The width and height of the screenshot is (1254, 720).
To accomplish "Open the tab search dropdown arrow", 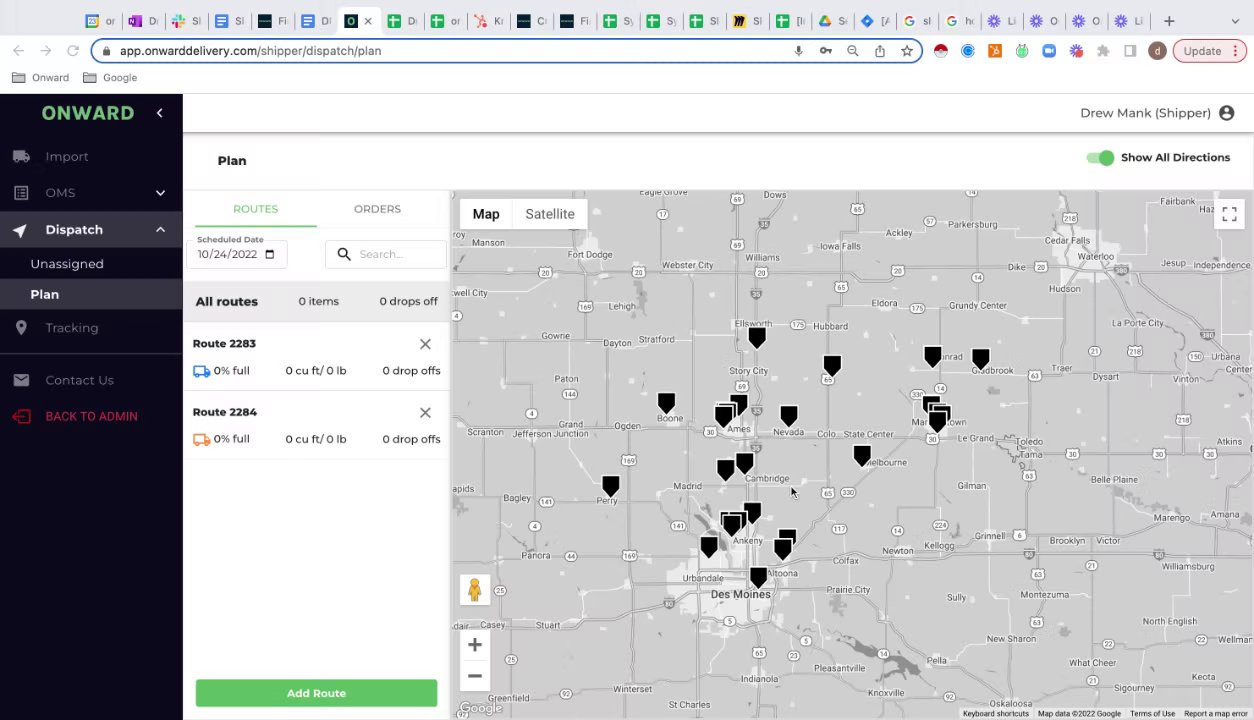I will 1235,21.
